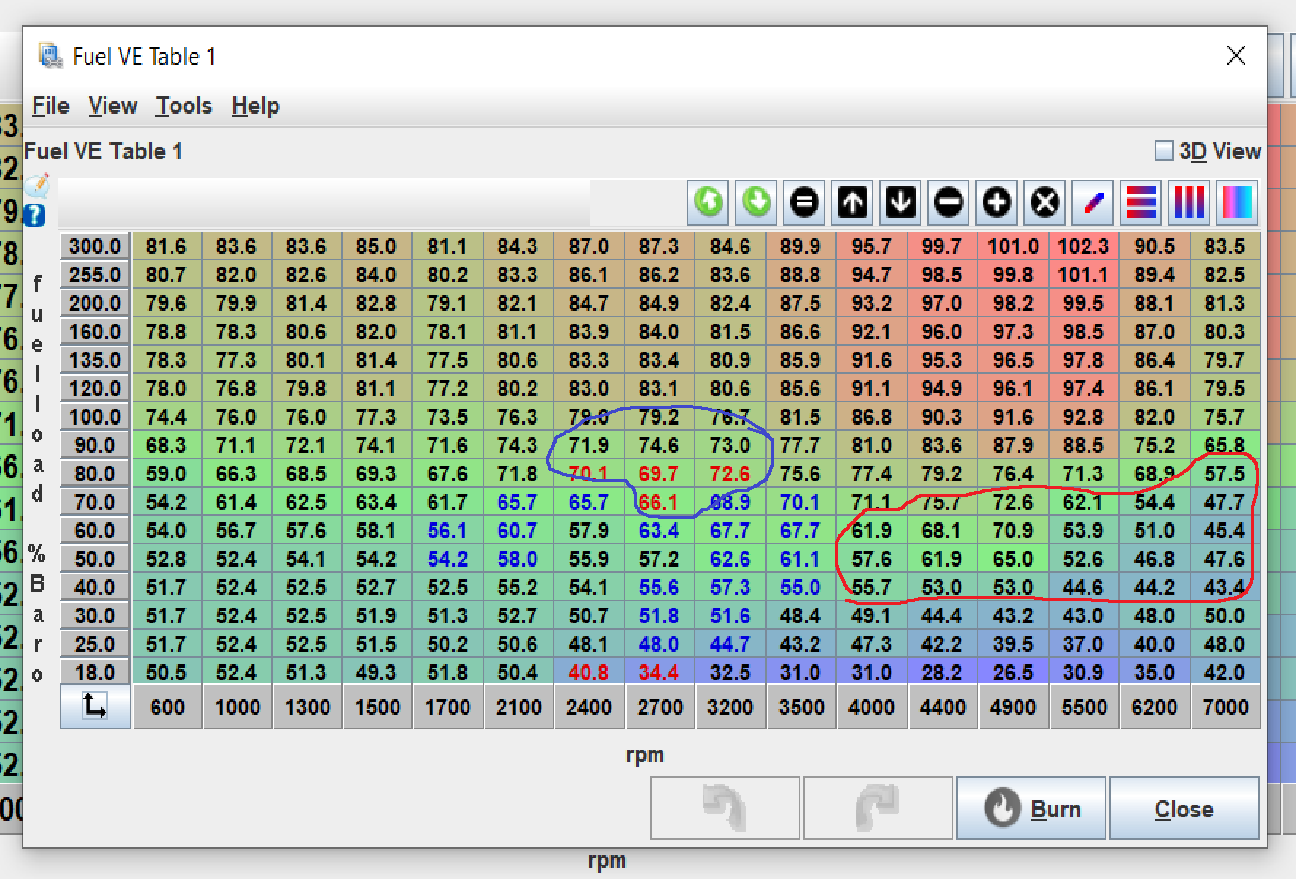Select cell with value 74.1

tap(377, 445)
